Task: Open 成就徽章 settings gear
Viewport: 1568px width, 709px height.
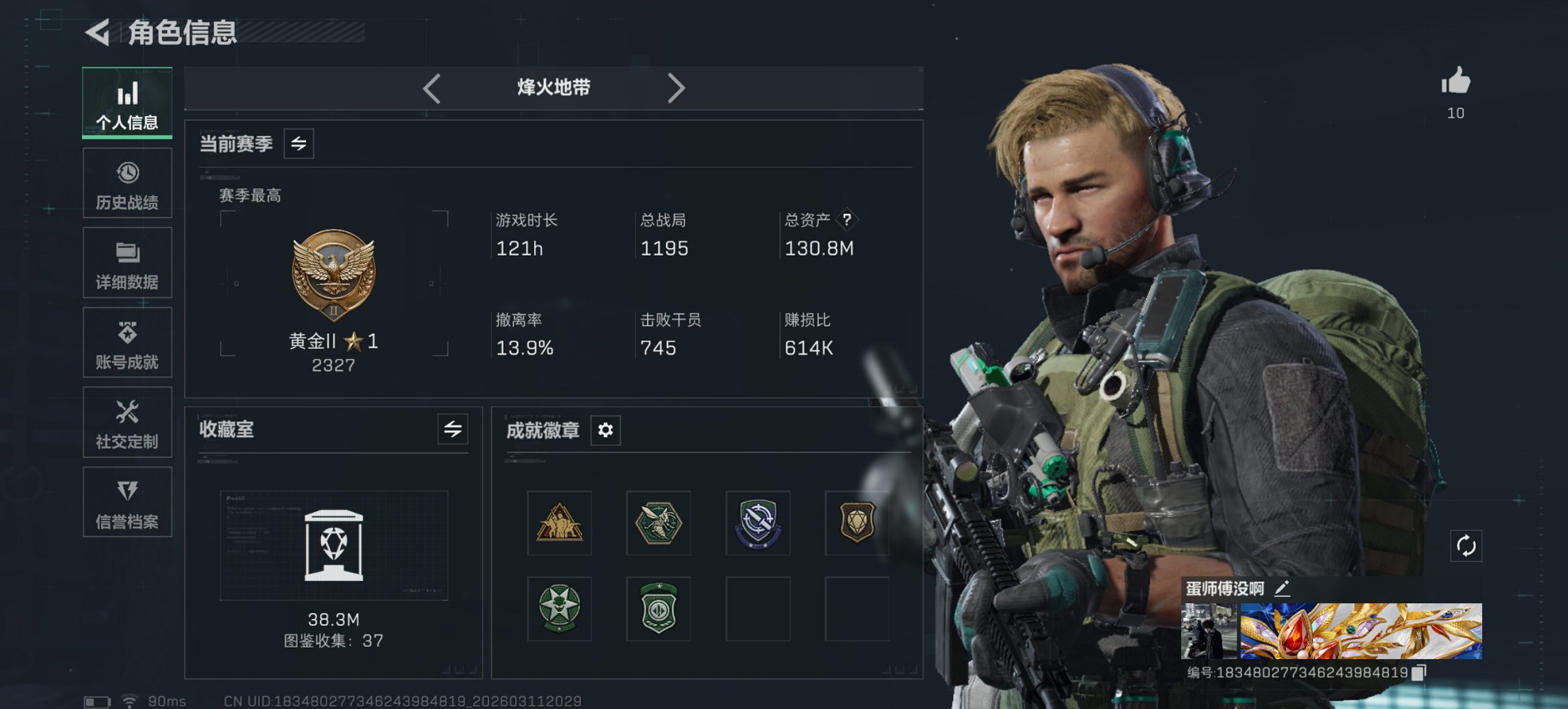Action: [x=605, y=430]
